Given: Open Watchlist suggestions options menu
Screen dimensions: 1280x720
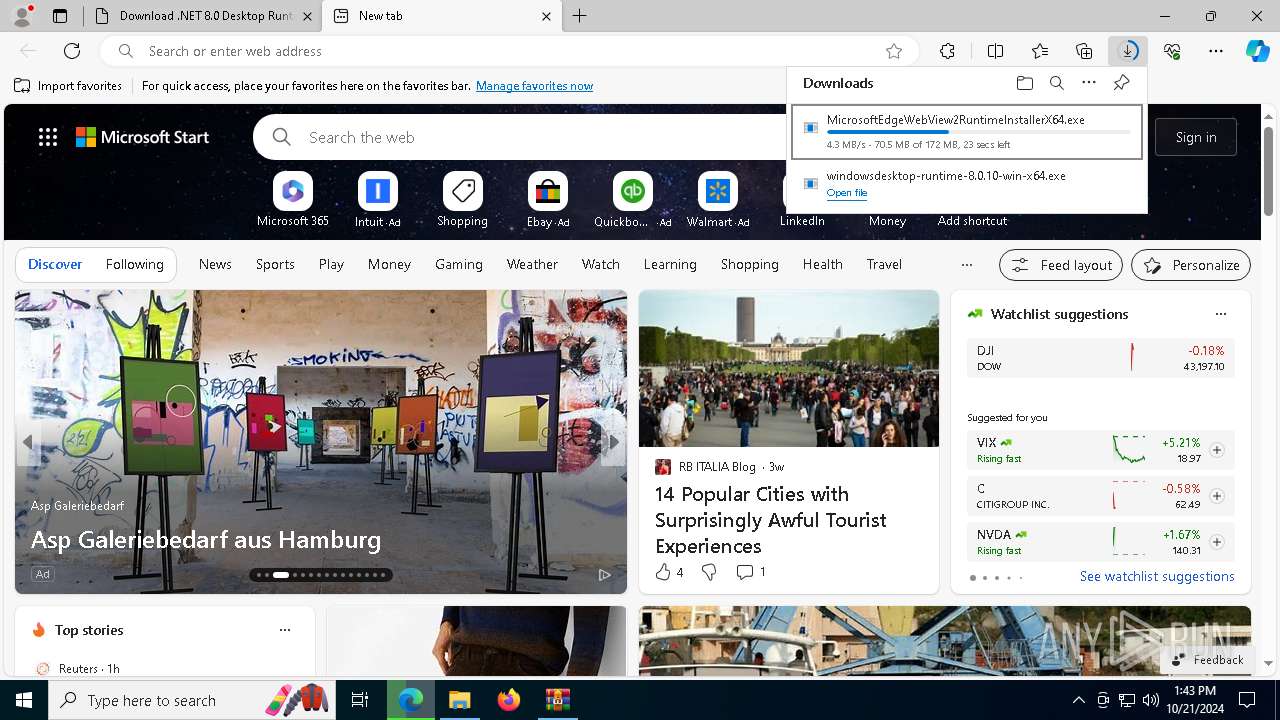Looking at the screenshot, I should 1220,314.
